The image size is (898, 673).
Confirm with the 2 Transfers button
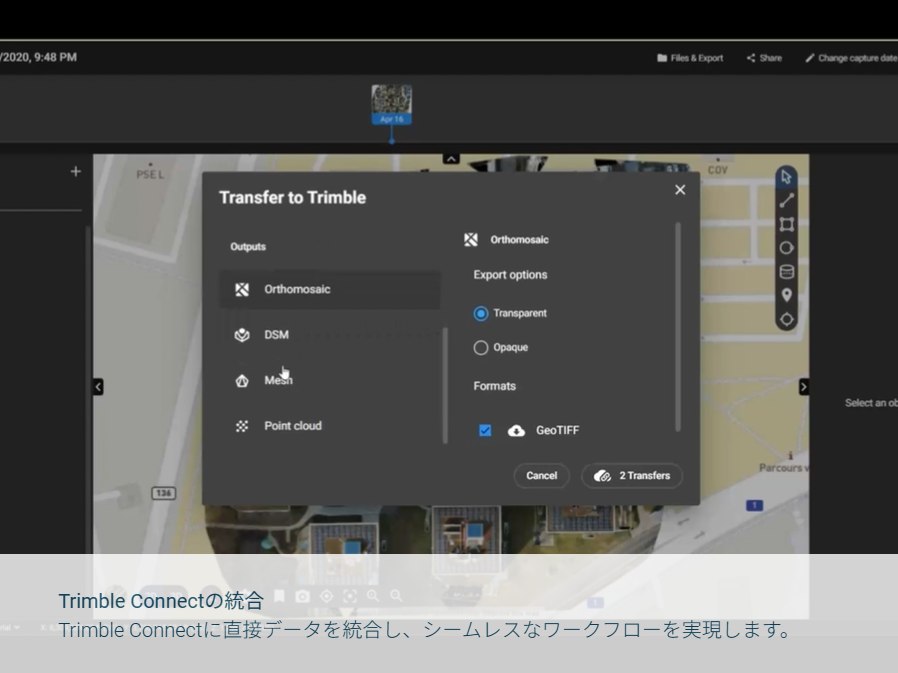coord(632,475)
